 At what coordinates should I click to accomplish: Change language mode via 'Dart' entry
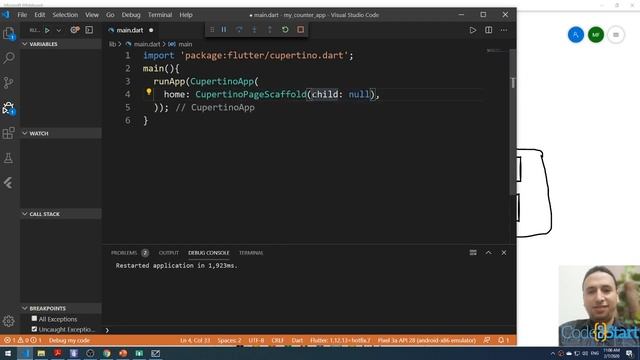297,340
